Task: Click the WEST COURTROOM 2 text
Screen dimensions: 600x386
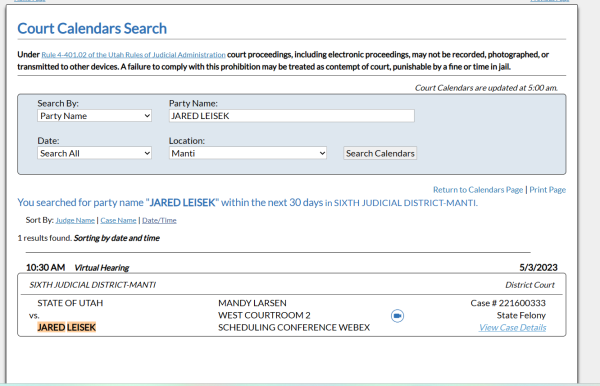Action: click(x=264, y=315)
